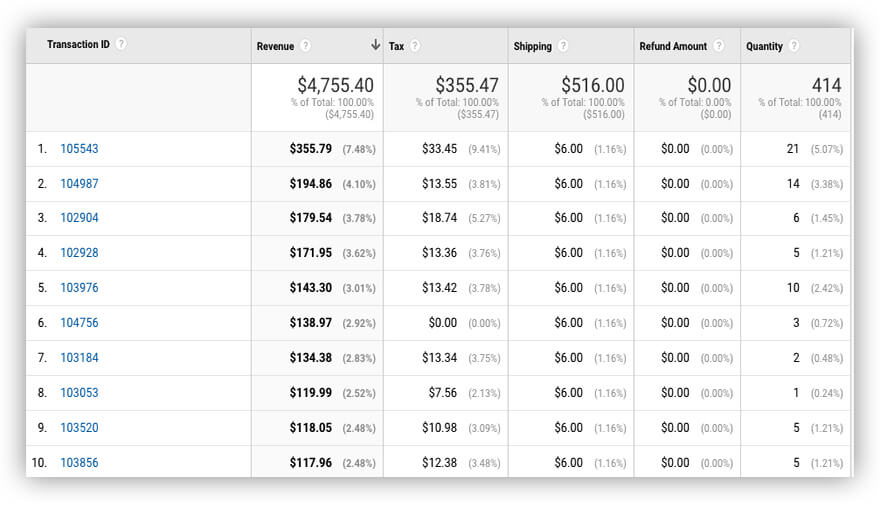880x505 pixels.
Task: Sort by the Quantity column header
Action: pos(764,46)
